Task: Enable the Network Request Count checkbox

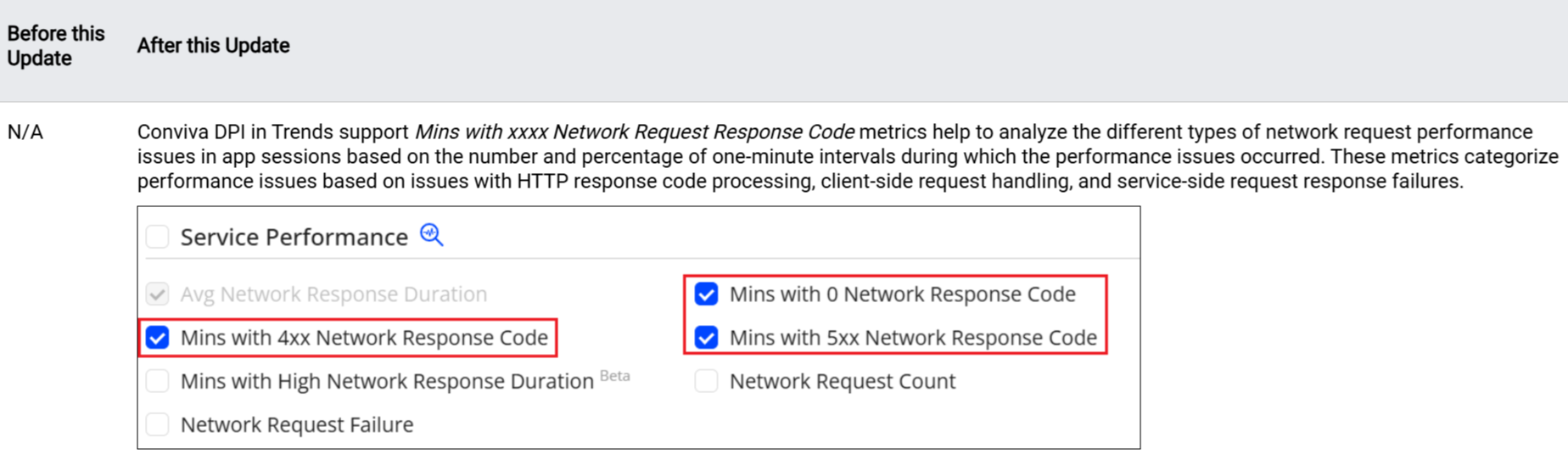Action: click(x=706, y=381)
